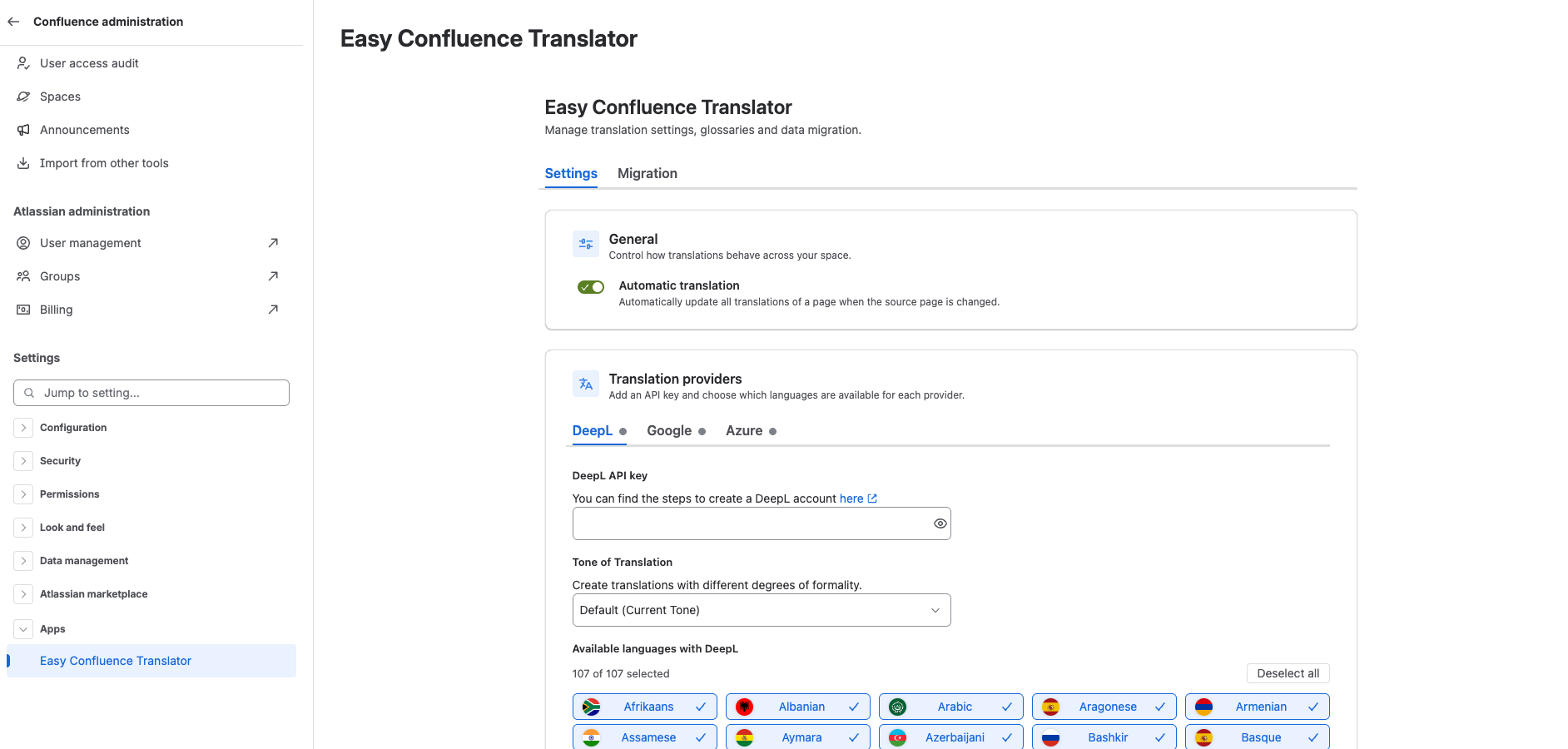Deselect the Albanian language chip
This screenshot has width=1568, height=749.
pyautogui.click(x=798, y=707)
